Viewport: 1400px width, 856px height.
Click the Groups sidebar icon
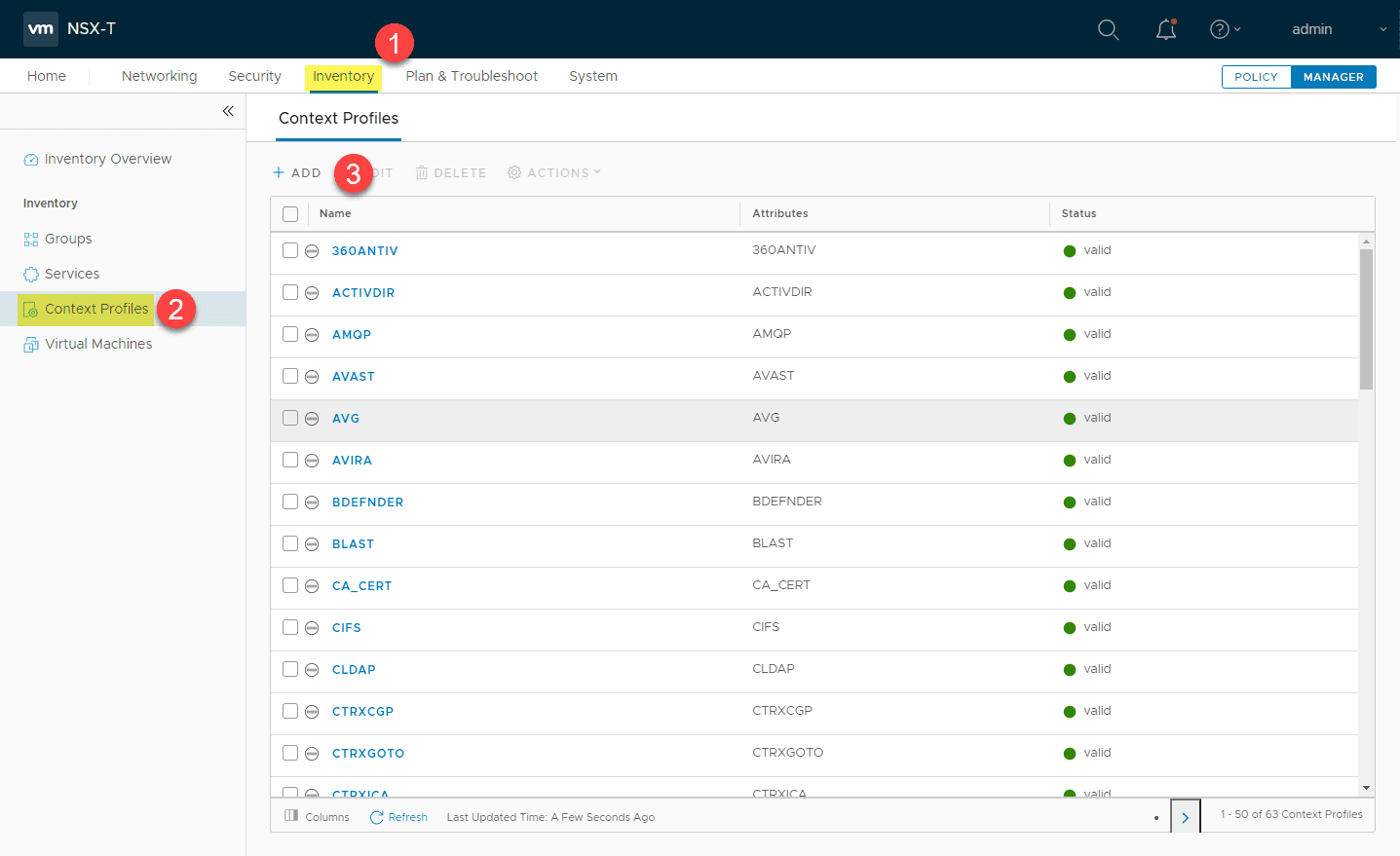coord(31,240)
